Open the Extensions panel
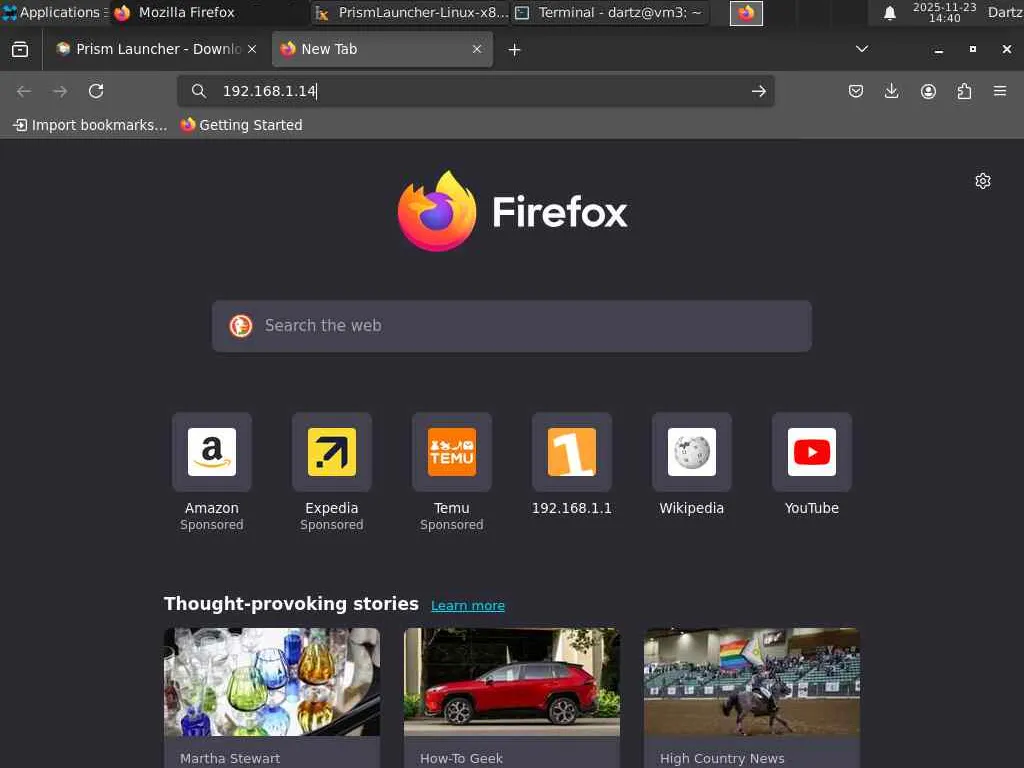This screenshot has height=768, width=1024. [964, 91]
